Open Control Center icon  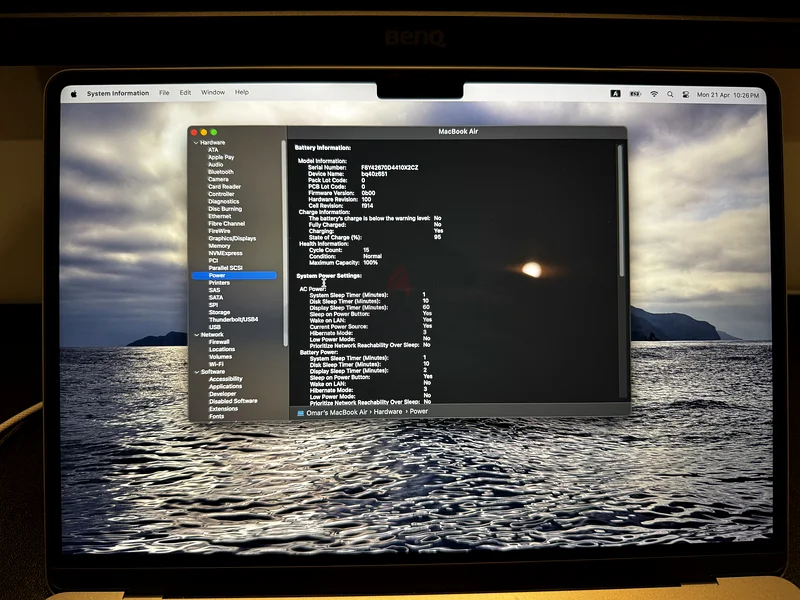pyautogui.click(x=686, y=94)
